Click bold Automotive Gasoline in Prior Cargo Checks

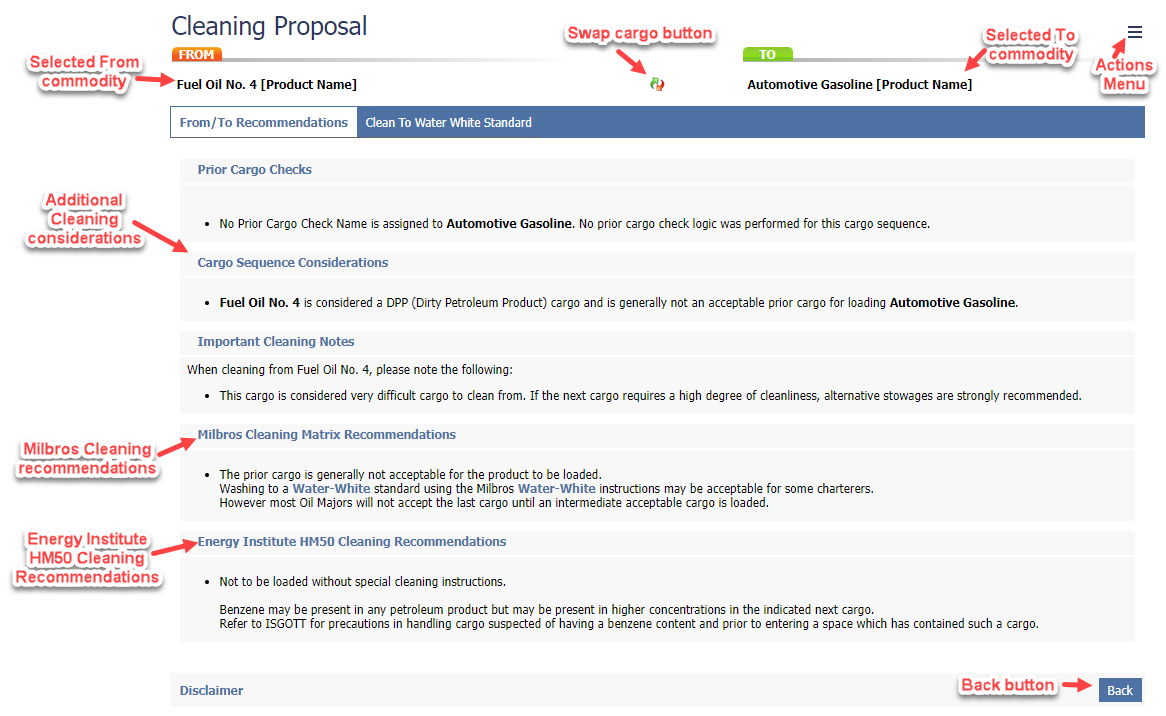click(510, 224)
